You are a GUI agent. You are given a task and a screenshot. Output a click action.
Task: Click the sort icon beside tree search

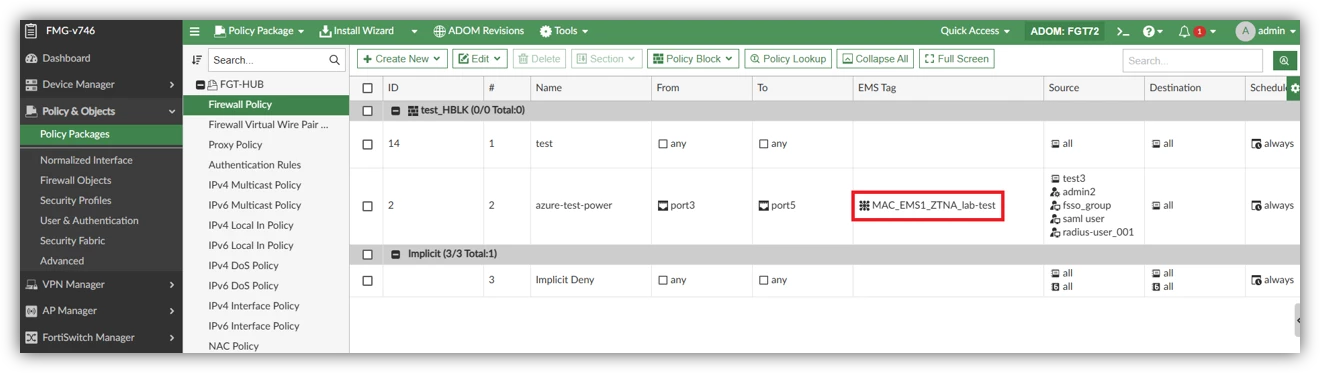pyautogui.click(x=196, y=60)
